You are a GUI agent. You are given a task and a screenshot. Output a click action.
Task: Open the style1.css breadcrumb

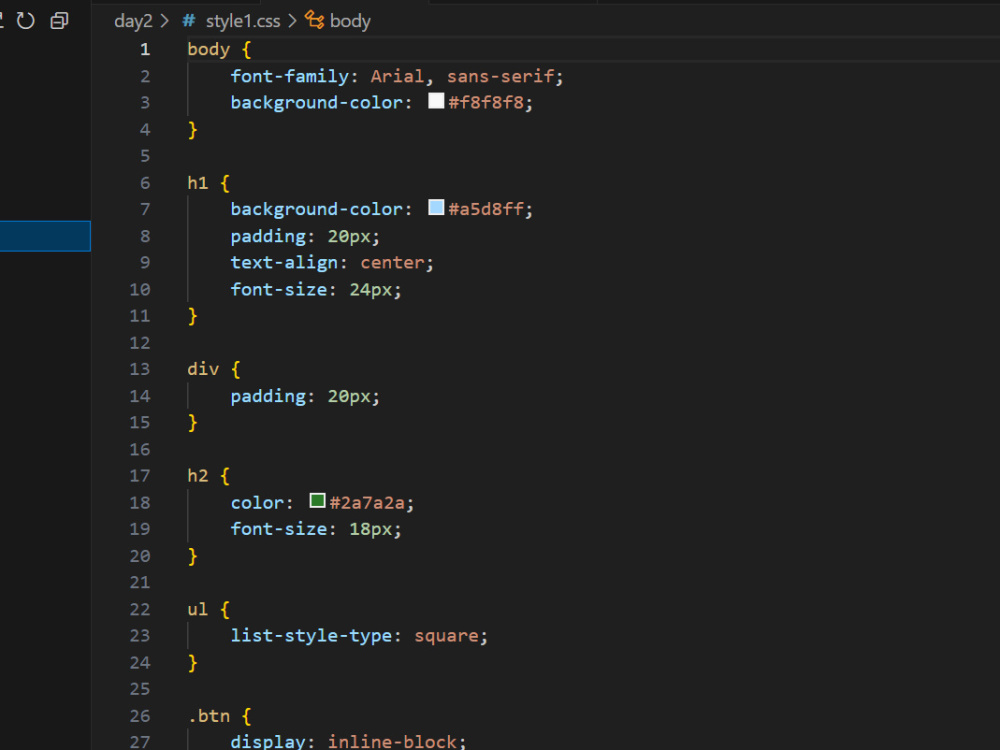[x=243, y=21]
